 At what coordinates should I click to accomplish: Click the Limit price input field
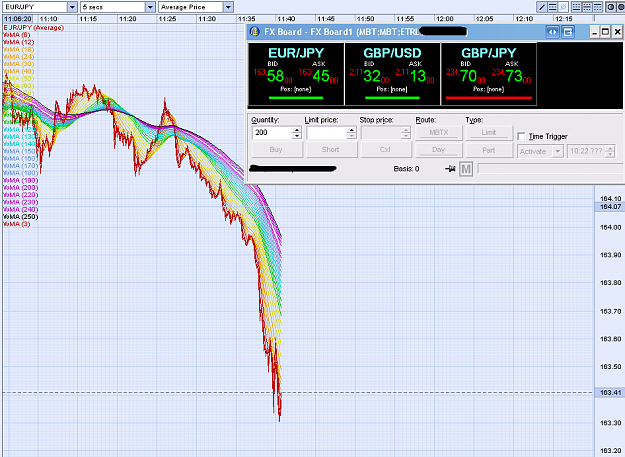(x=327, y=133)
